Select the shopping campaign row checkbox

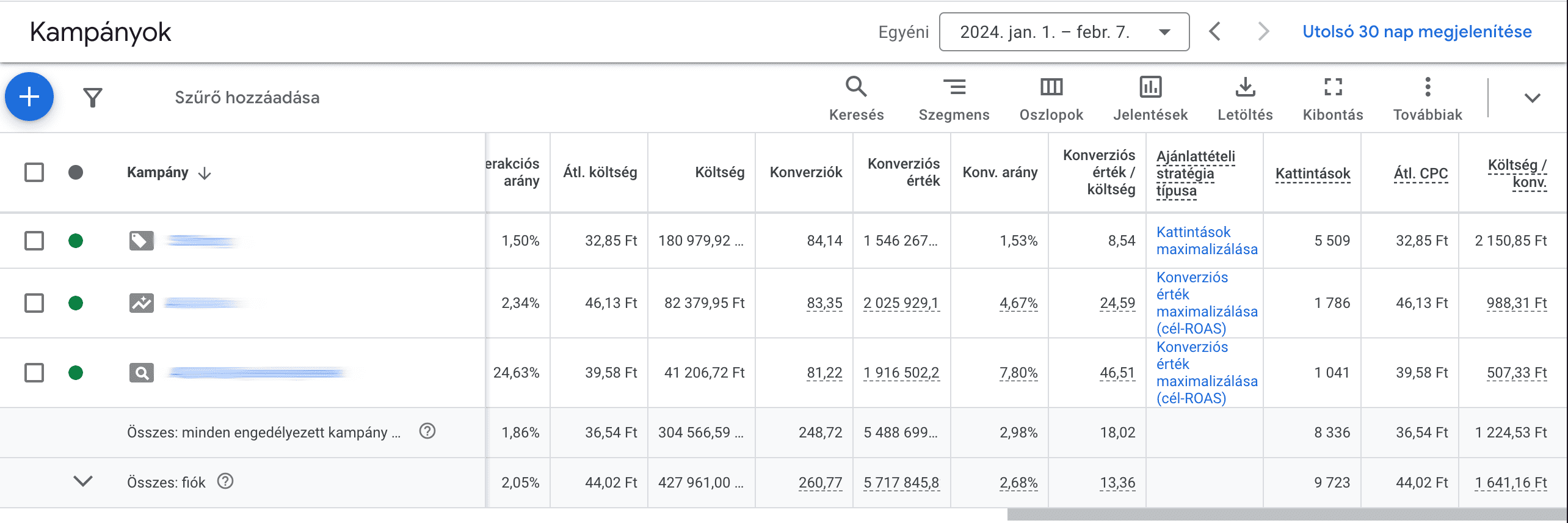pos(34,241)
